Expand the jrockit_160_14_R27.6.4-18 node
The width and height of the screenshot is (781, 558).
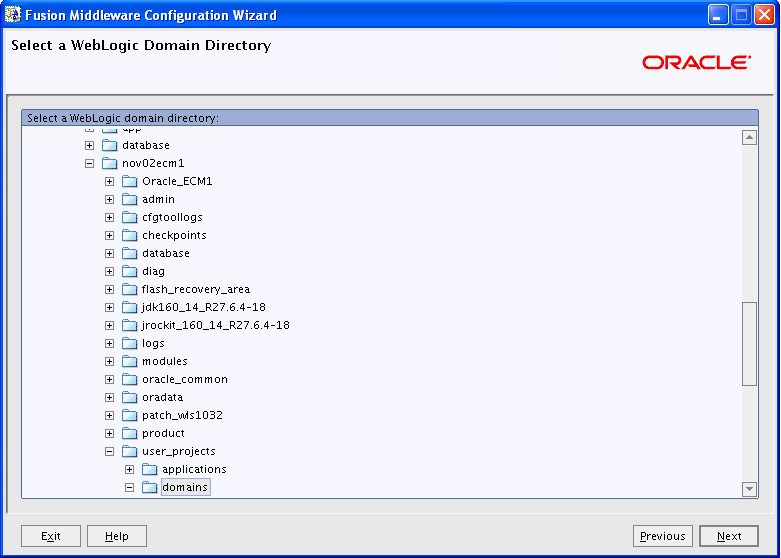pyautogui.click(x=110, y=325)
